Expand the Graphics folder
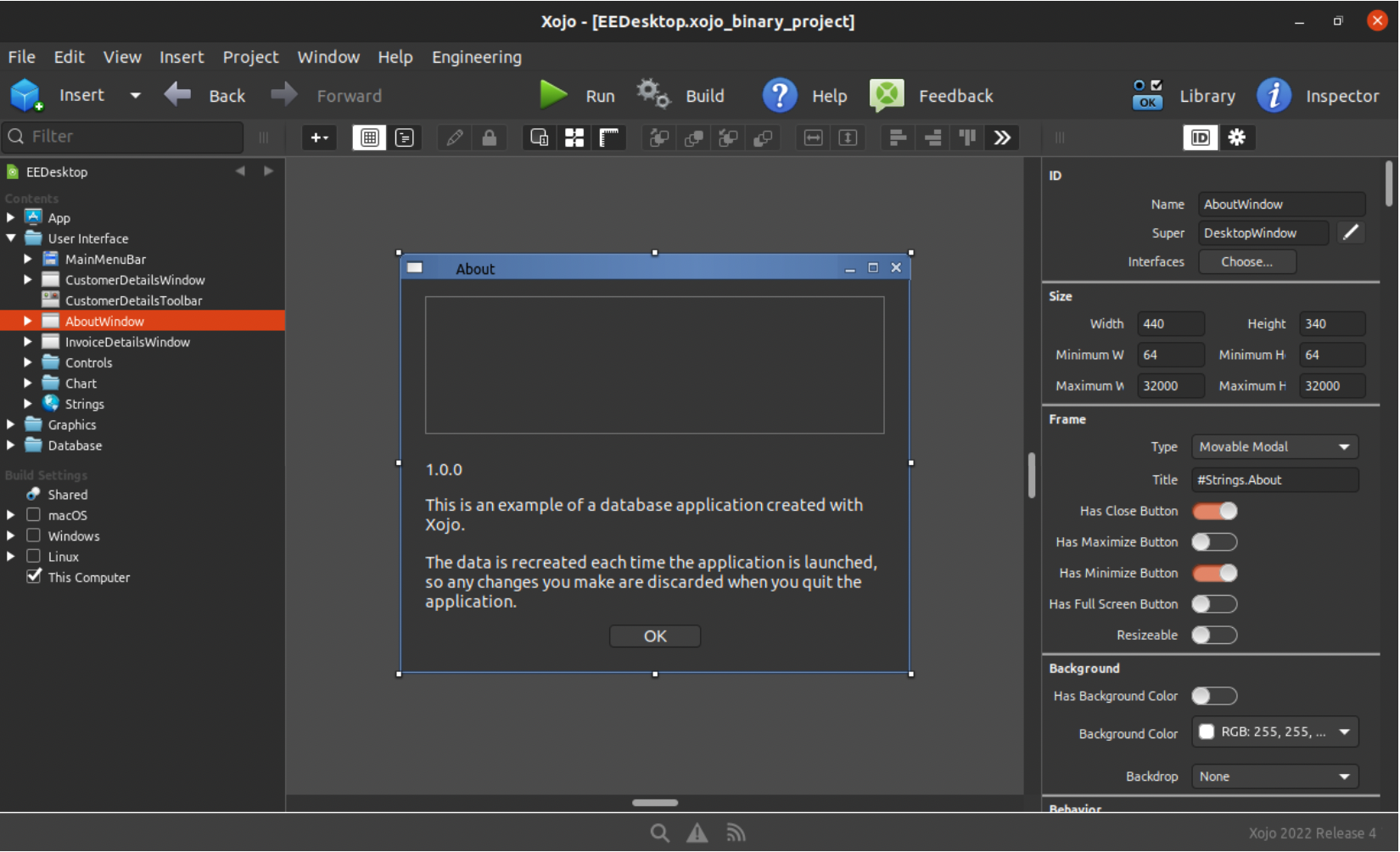 point(10,424)
